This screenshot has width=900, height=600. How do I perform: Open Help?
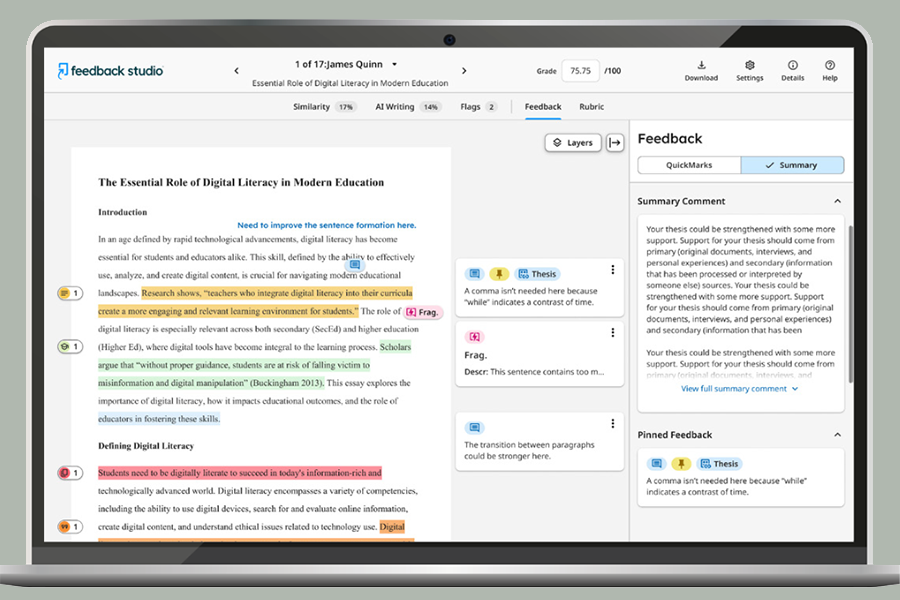point(829,71)
